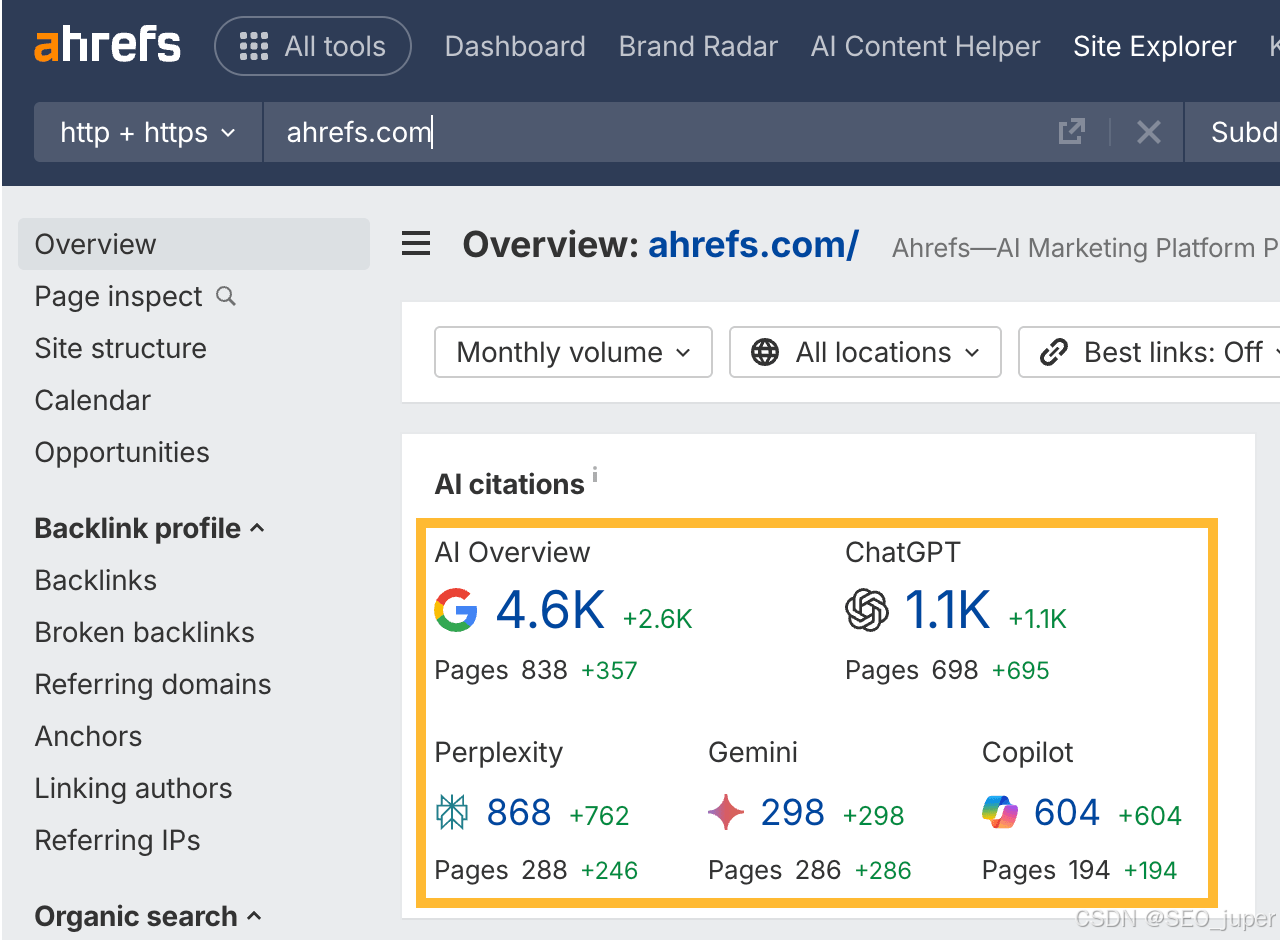The height and width of the screenshot is (940, 1280).
Task: Click the Ahrefs logo
Action: [x=108, y=46]
